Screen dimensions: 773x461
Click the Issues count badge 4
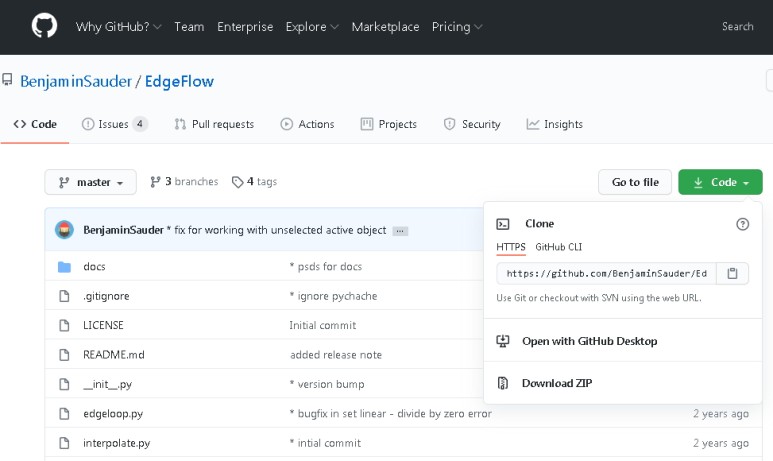140,124
